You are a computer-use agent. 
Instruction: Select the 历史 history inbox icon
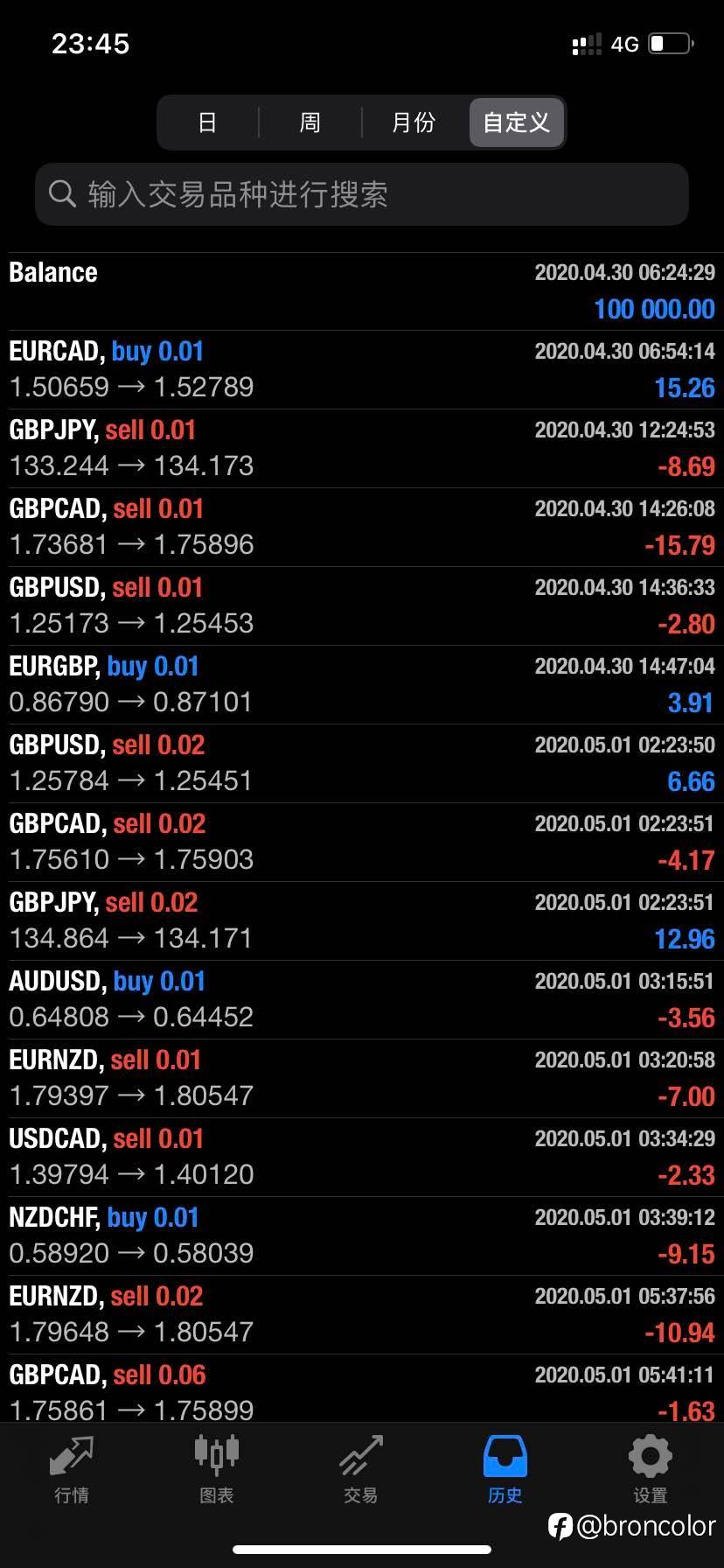(505, 1456)
